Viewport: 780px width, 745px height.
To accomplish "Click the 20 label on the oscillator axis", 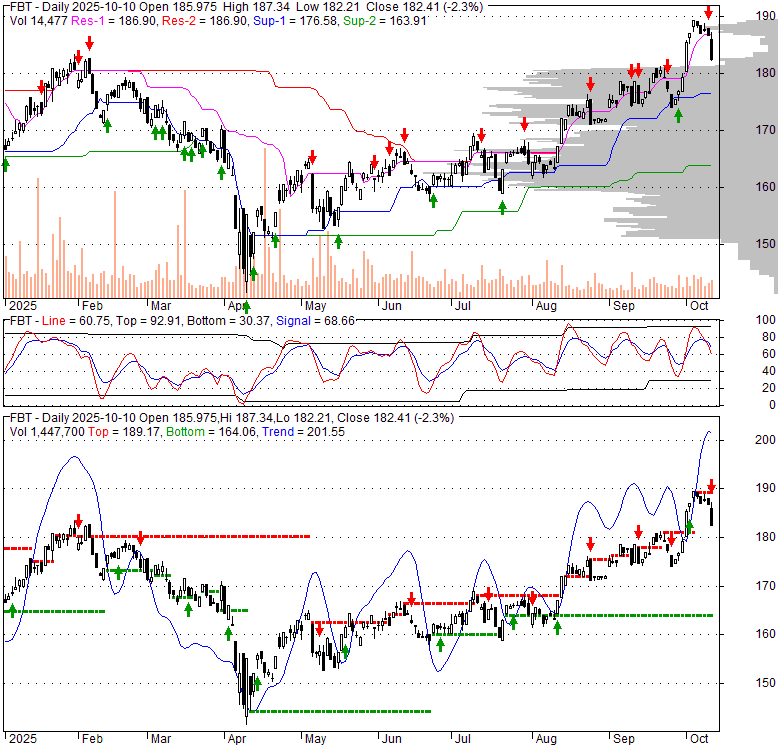I will pyautogui.click(x=769, y=388).
